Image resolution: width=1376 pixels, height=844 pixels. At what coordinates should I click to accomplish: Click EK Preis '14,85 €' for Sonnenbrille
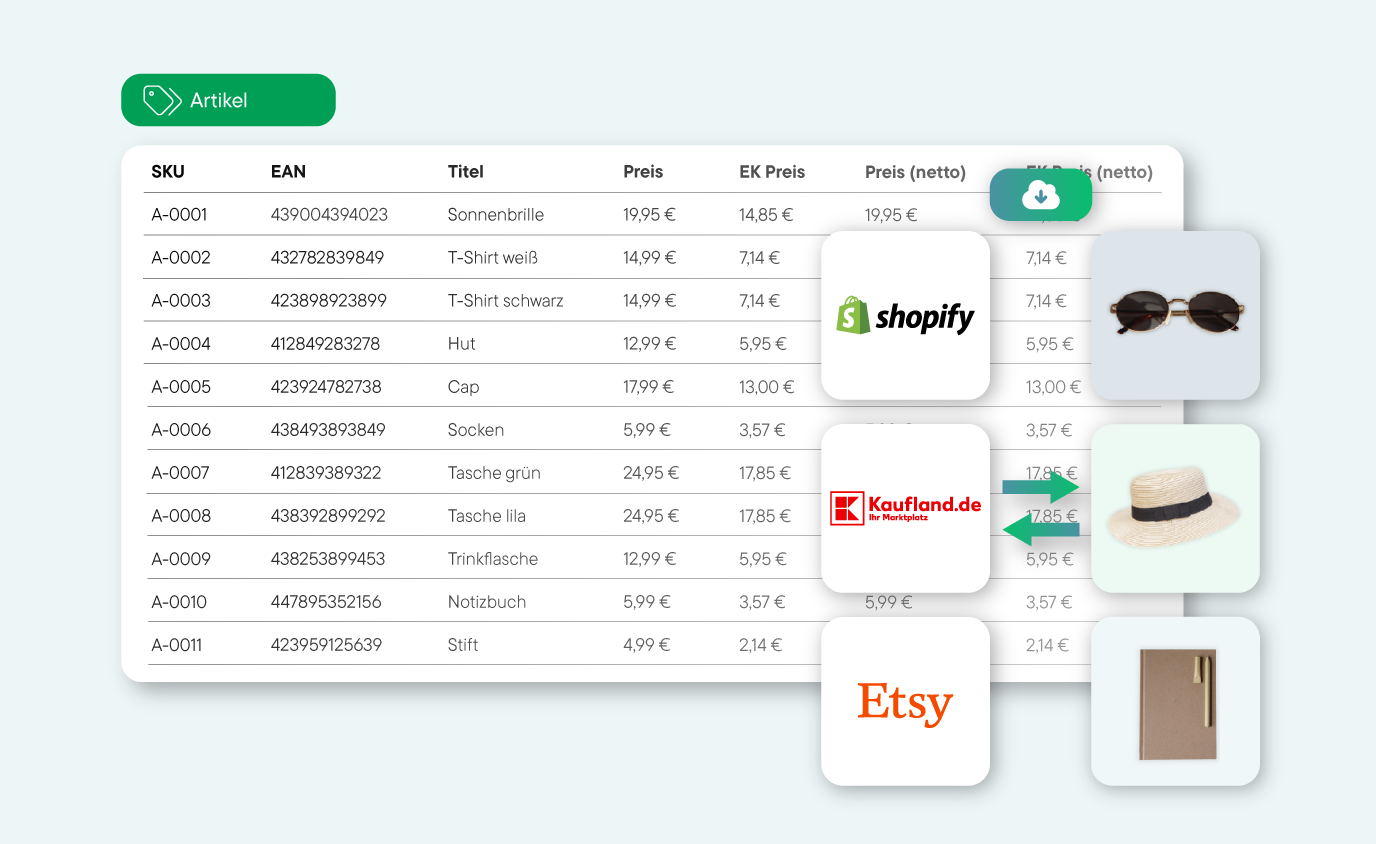click(766, 215)
